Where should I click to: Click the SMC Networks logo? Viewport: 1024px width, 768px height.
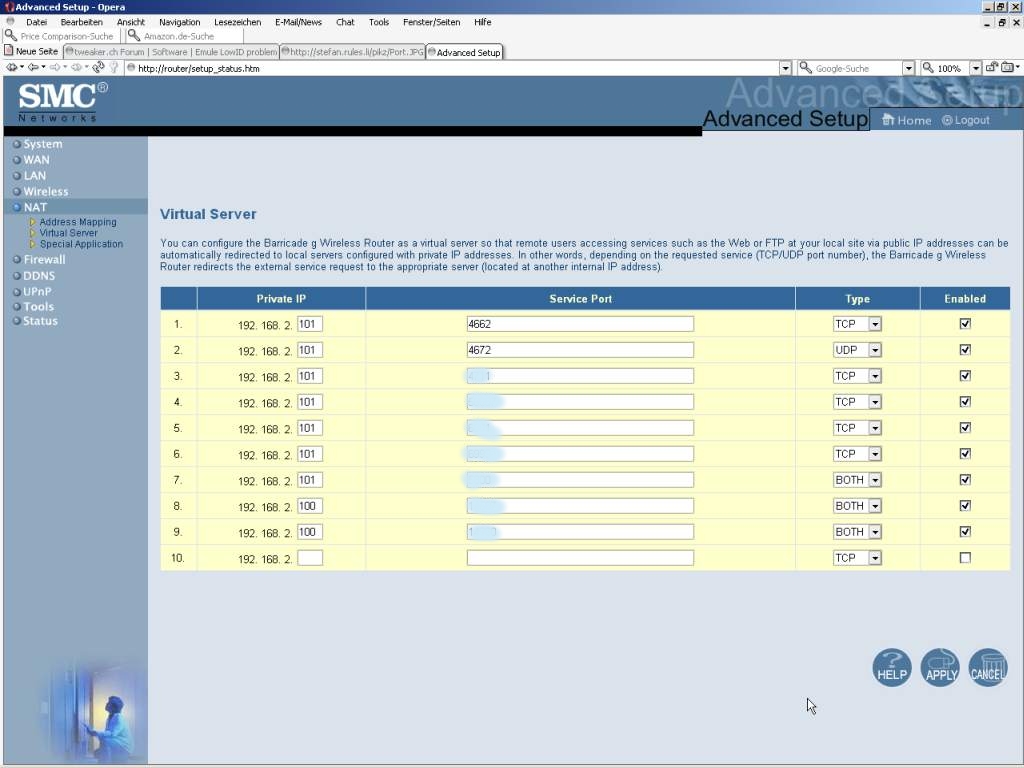tap(62, 101)
